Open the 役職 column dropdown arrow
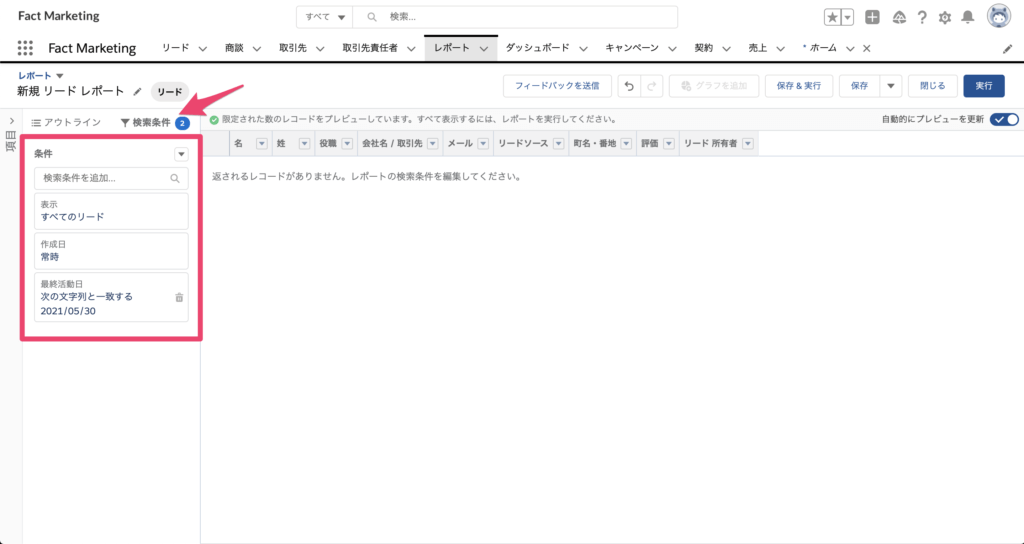1024x544 pixels. (x=347, y=144)
